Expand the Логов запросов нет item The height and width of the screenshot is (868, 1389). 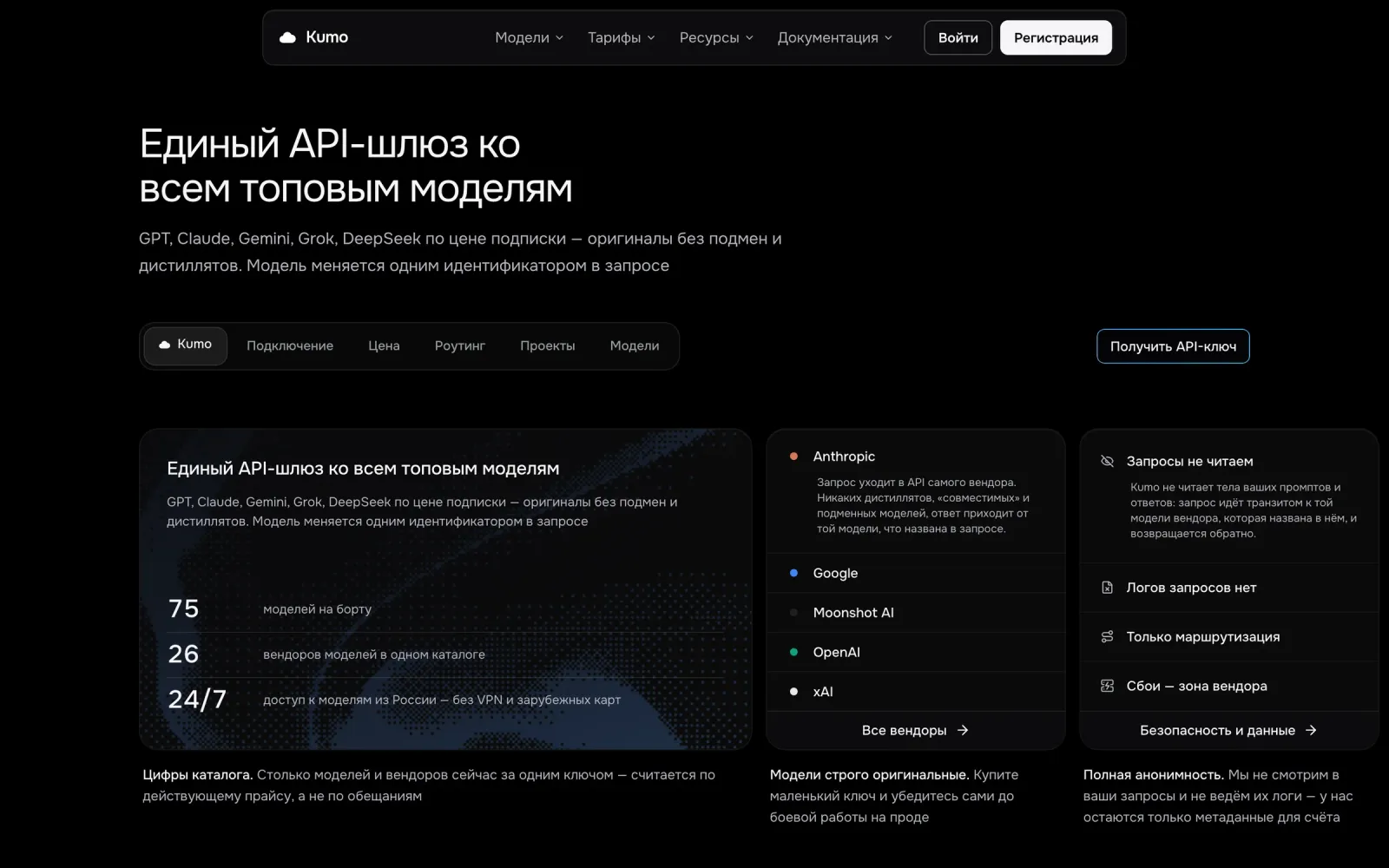[x=1229, y=588]
